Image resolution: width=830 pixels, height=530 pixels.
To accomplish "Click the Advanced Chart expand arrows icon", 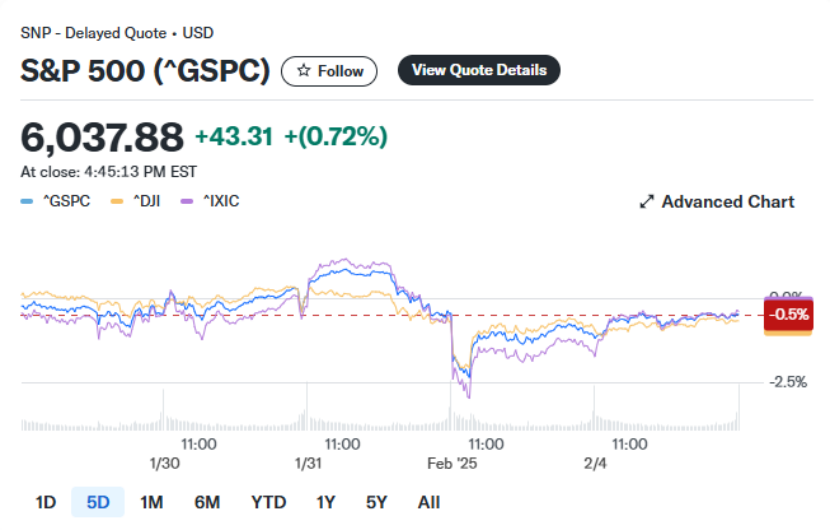I will tap(647, 202).
